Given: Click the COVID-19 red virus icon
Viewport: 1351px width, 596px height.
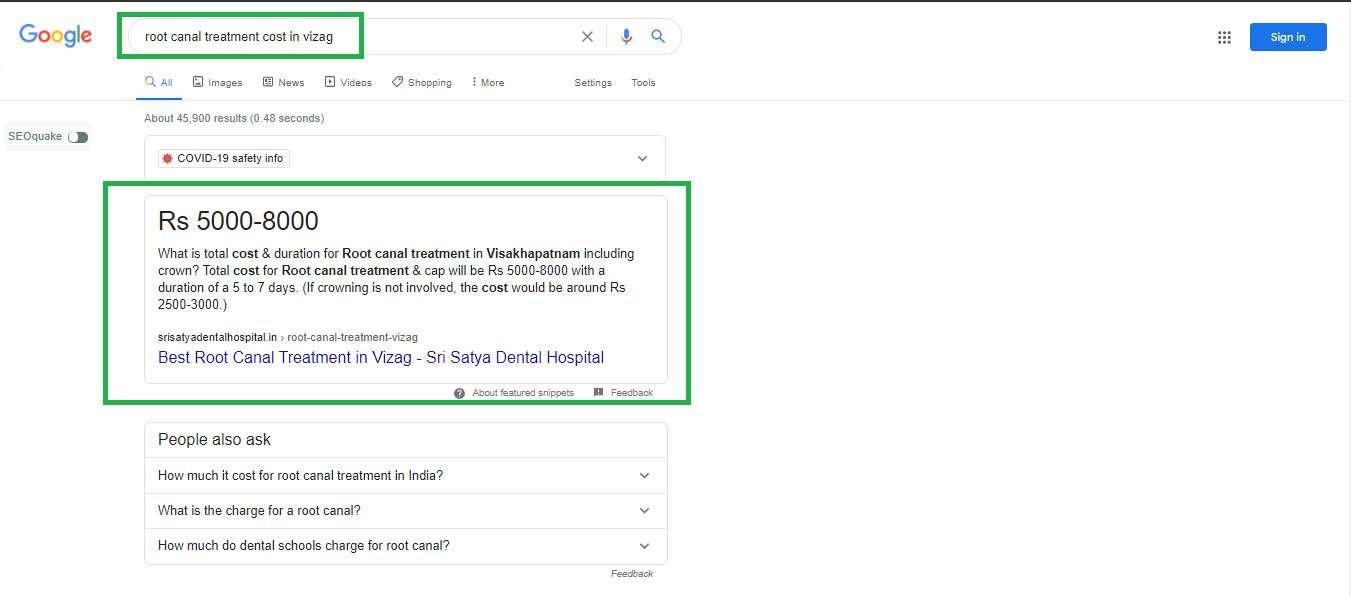Looking at the screenshot, I should (x=167, y=158).
